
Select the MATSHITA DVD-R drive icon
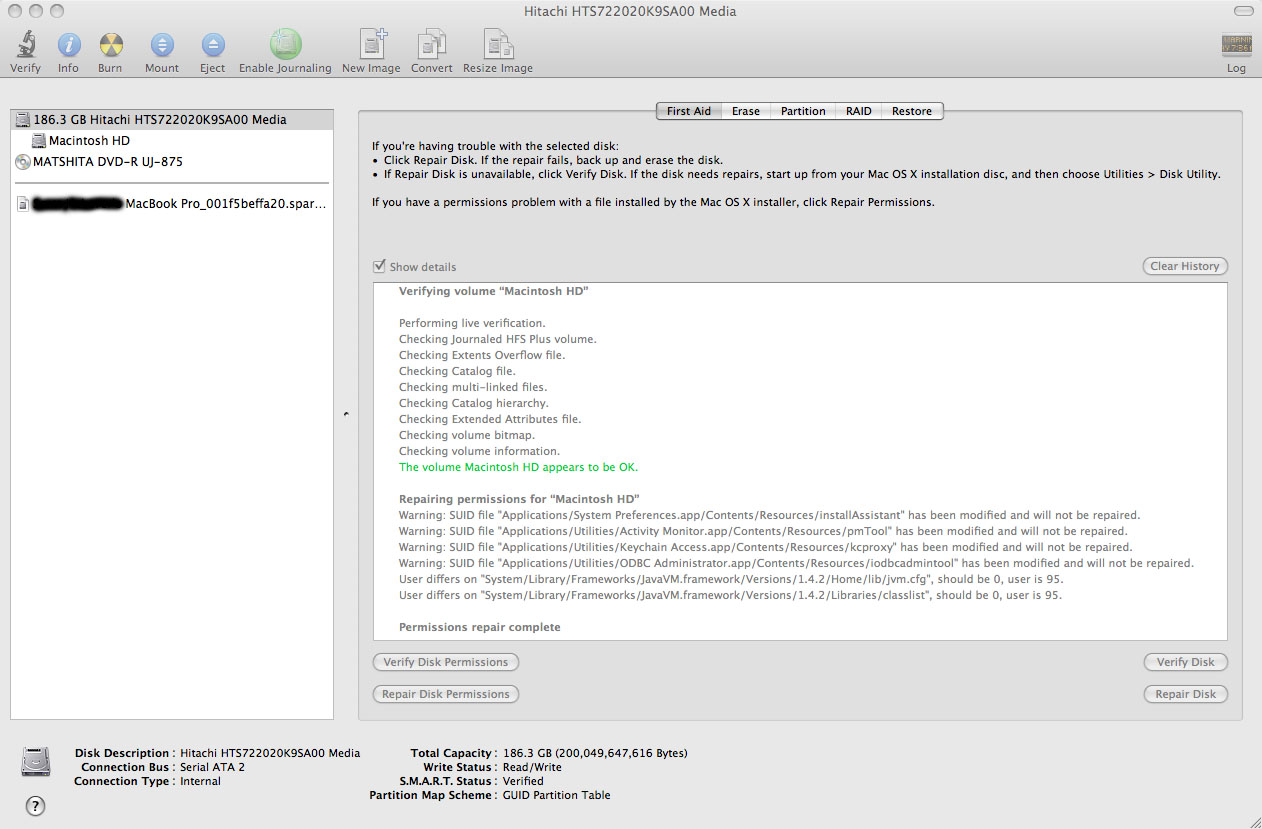(23, 162)
